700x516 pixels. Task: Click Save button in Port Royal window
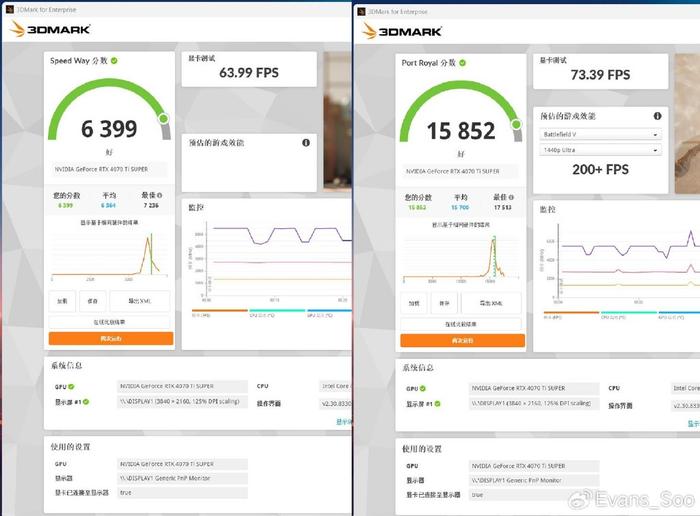444,303
